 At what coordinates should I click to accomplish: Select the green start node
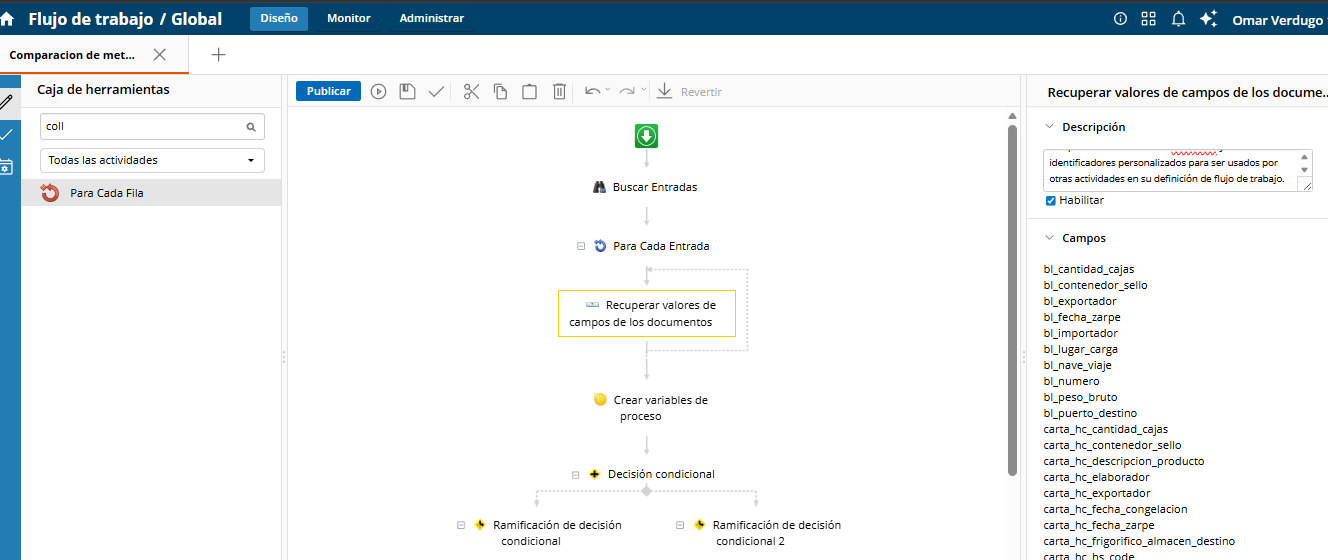tap(647, 136)
